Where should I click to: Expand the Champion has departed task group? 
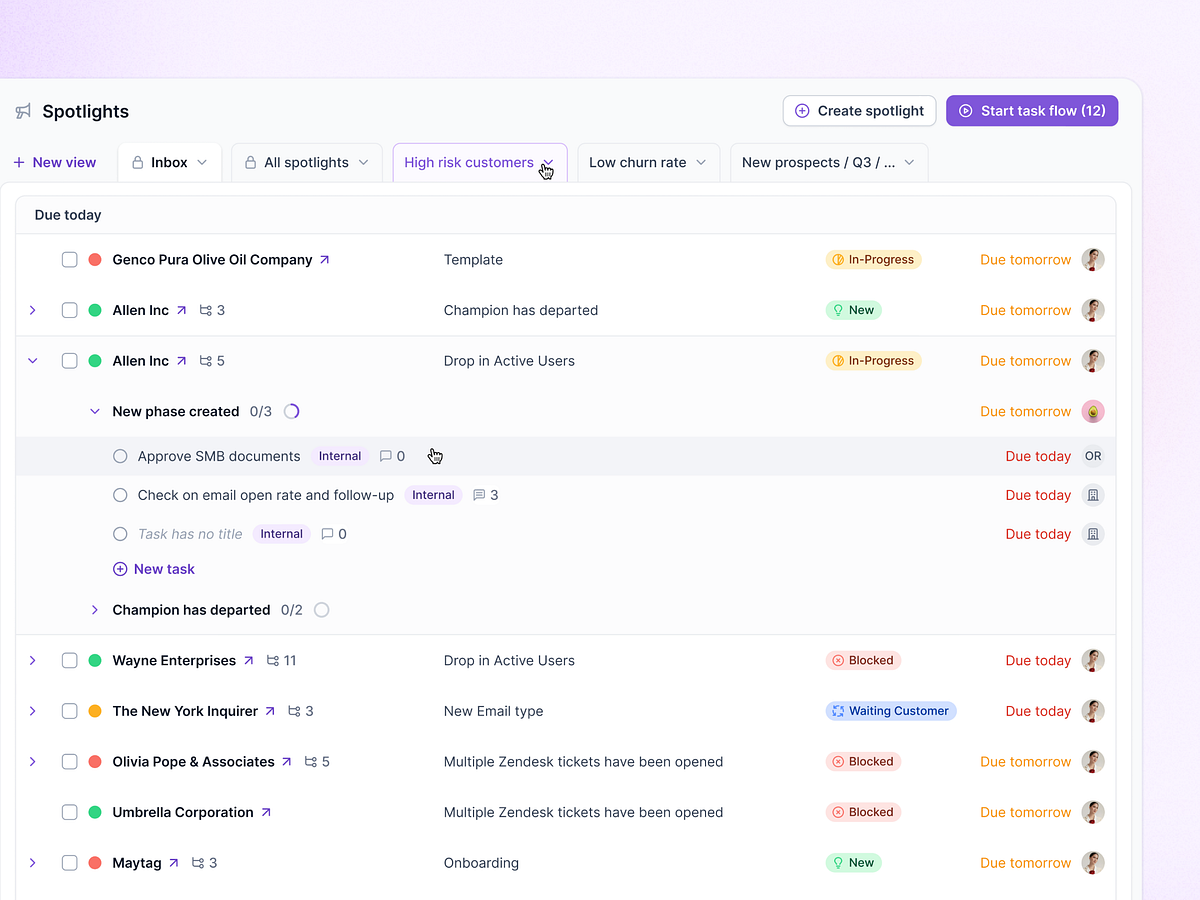94,609
